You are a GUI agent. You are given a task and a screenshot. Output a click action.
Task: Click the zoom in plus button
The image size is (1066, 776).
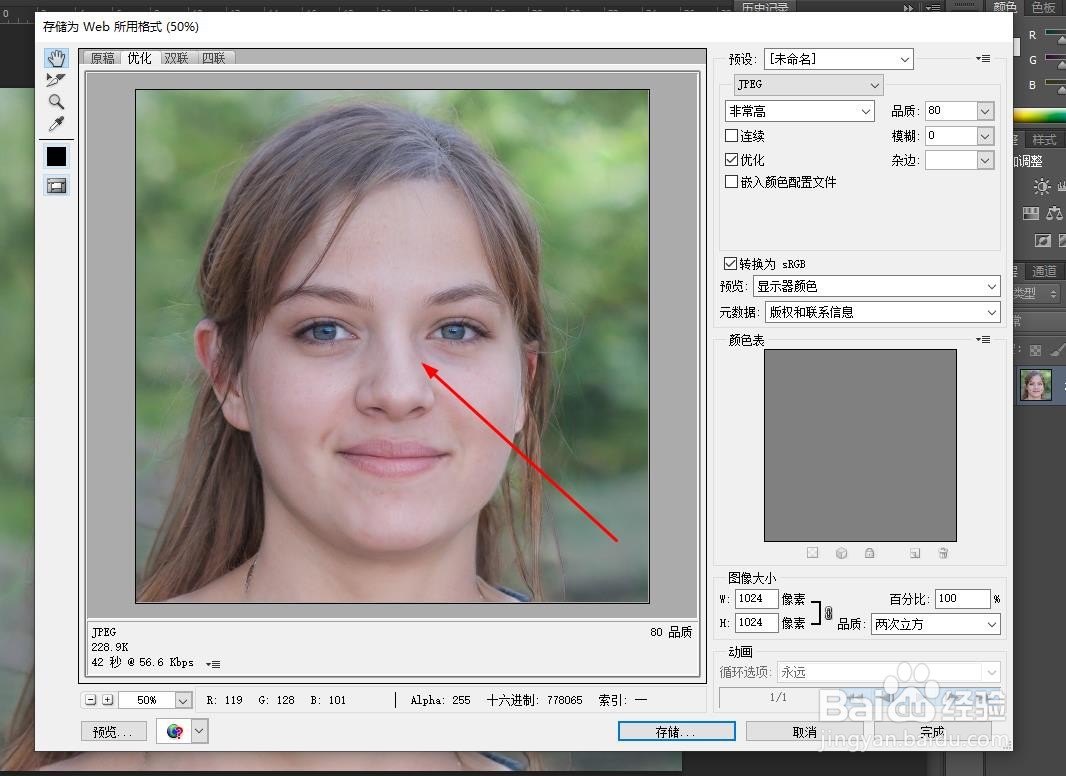pyautogui.click(x=107, y=700)
